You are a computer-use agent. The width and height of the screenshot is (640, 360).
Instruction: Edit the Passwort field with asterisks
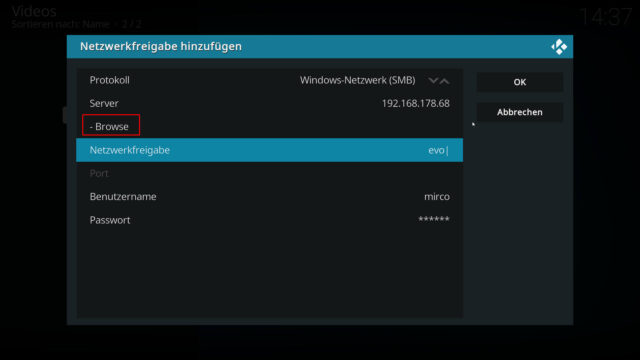[269, 220]
